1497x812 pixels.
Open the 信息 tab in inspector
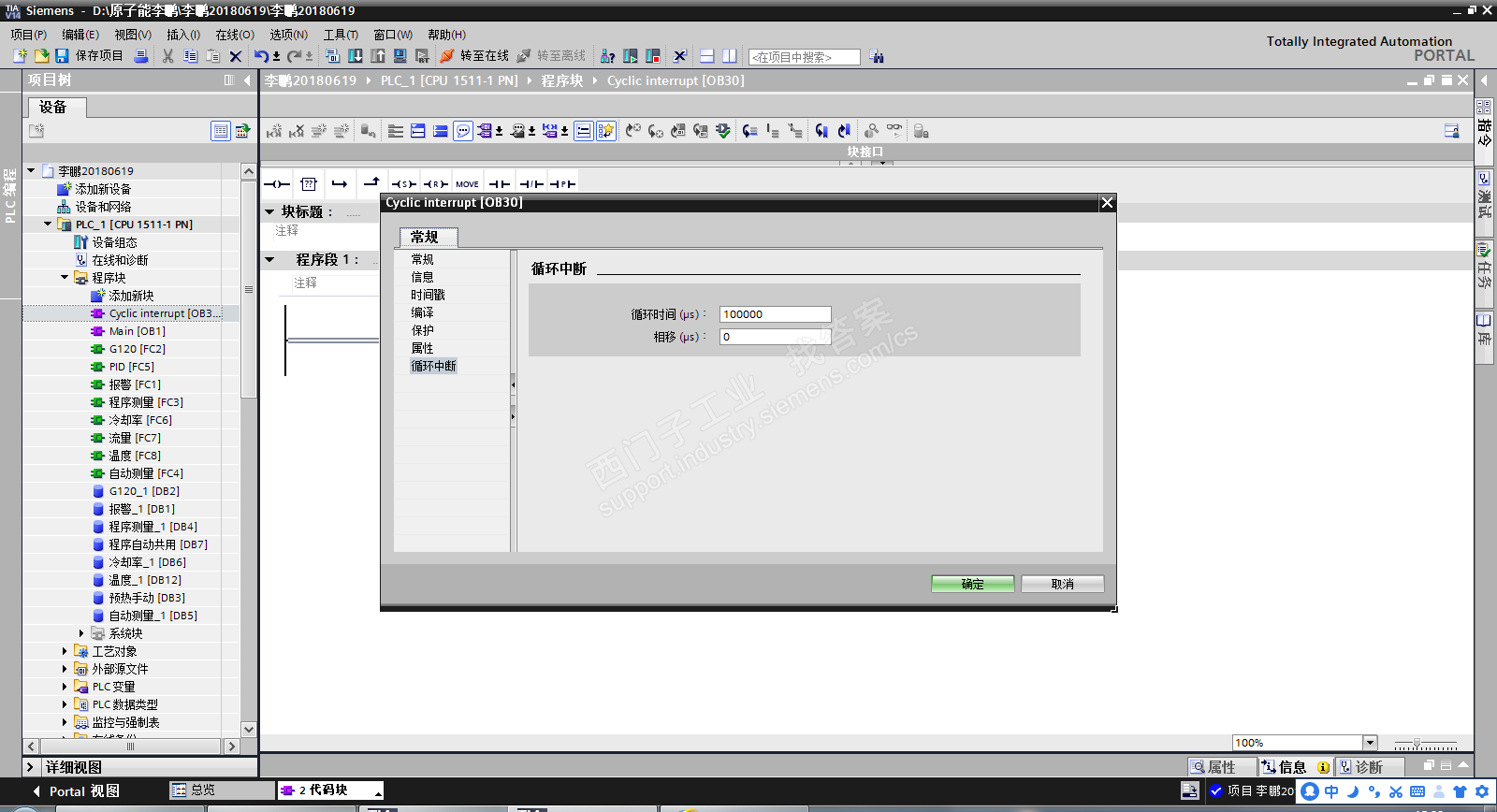tap(1294, 767)
